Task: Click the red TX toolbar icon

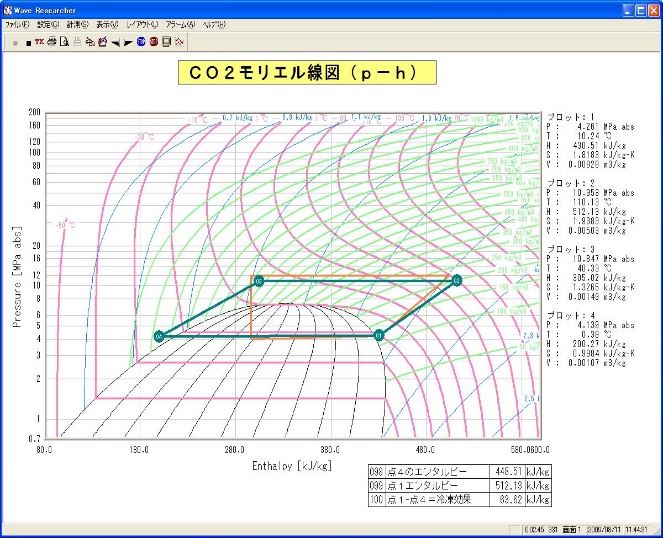Action: coord(39,41)
